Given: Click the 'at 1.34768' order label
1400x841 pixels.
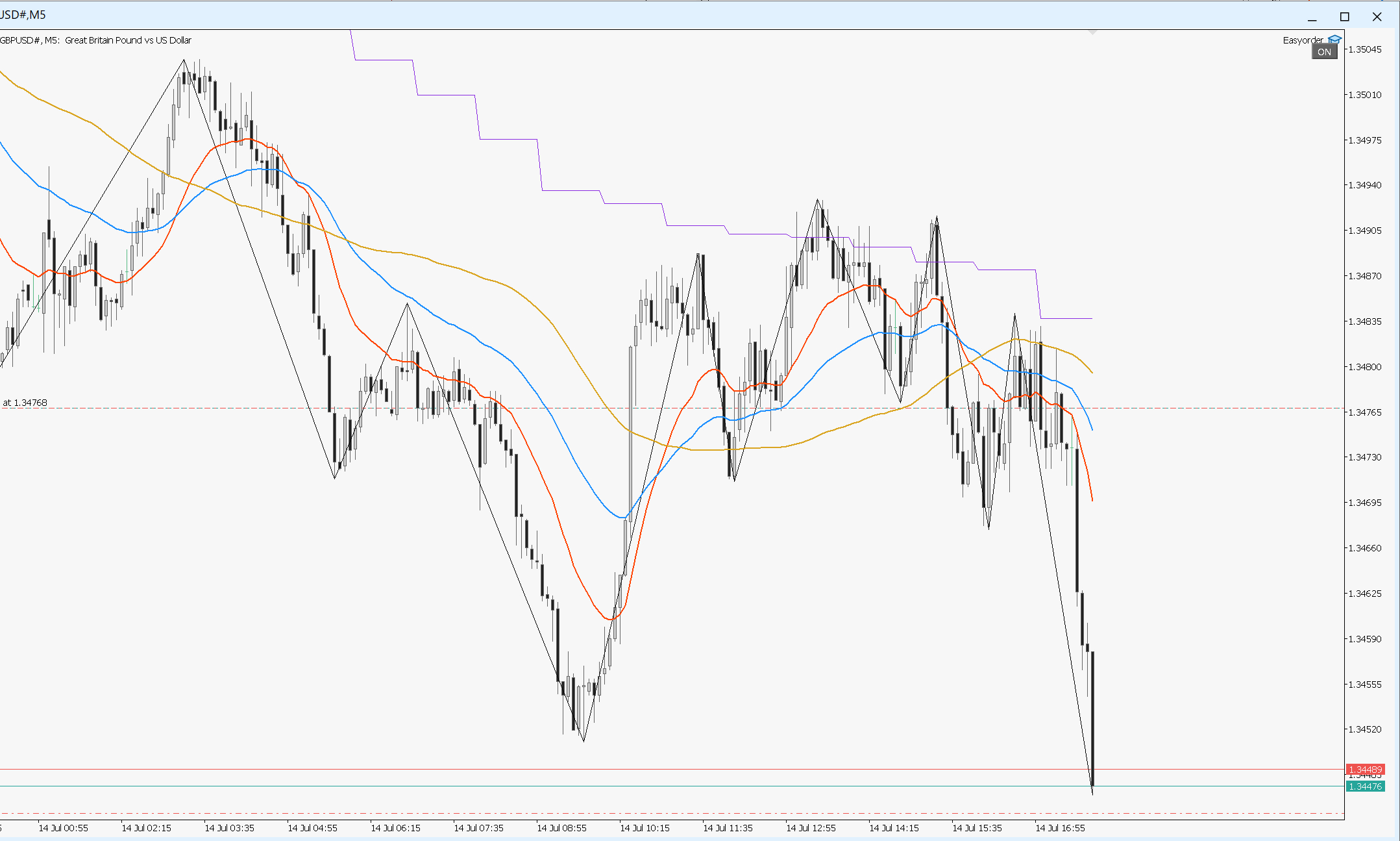Looking at the screenshot, I should point(25,403).
